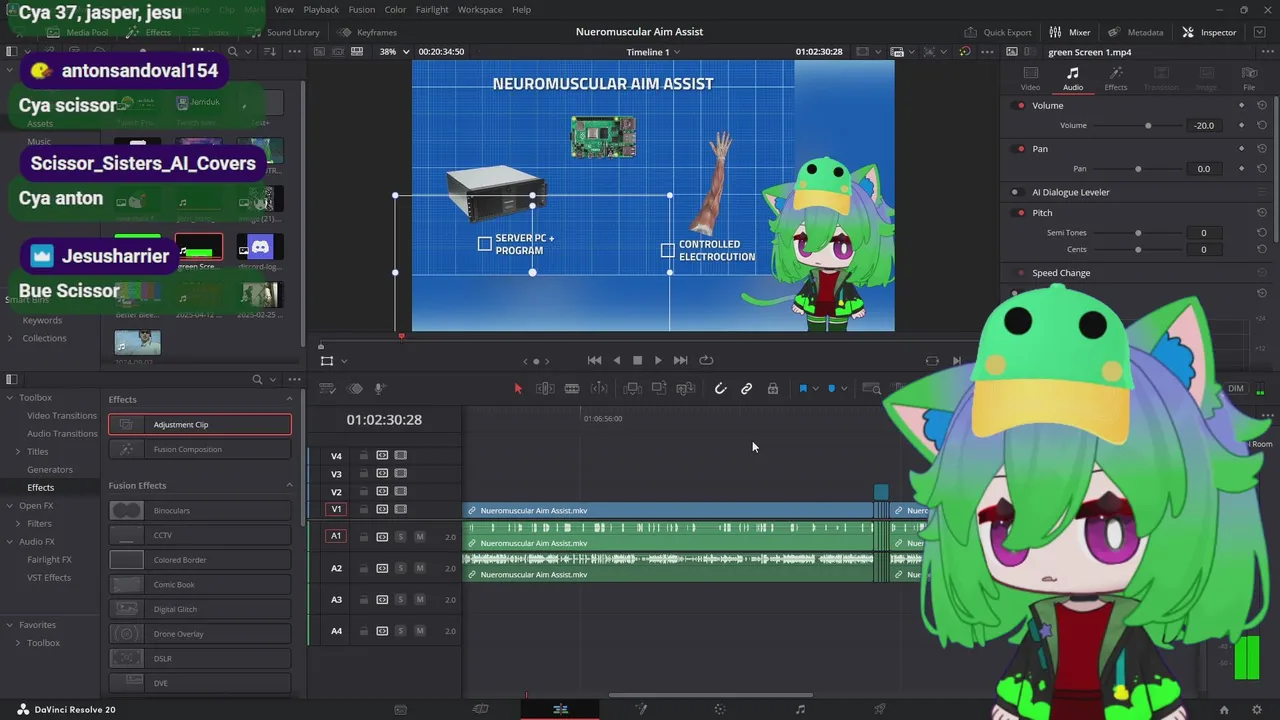Toggle Linked Selection chain icon
The image size is (1280, 720).
pyautogui.click(x=746, y=389)
